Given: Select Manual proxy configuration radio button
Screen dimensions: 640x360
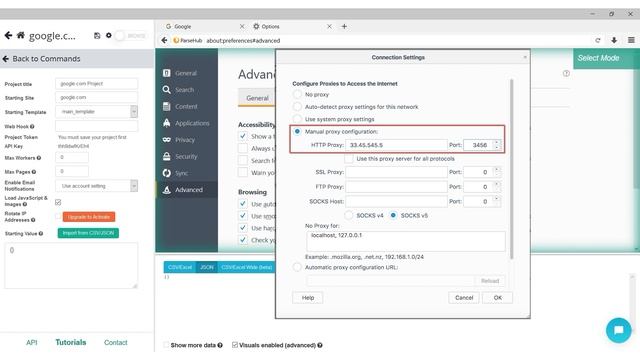Looking at the screenshot, I should click(298, 131).
